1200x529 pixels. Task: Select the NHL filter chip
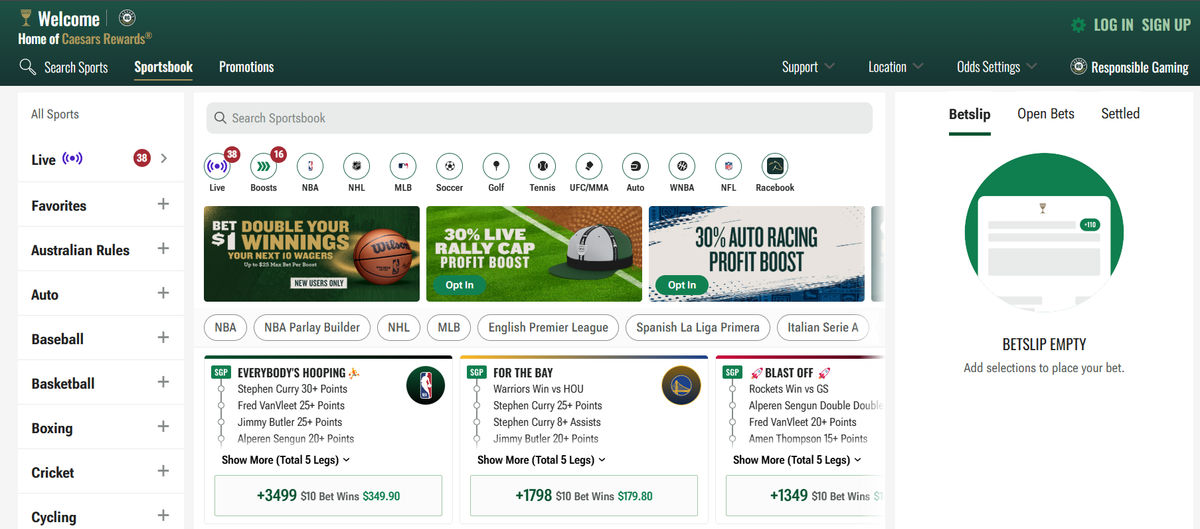(398, 327)
